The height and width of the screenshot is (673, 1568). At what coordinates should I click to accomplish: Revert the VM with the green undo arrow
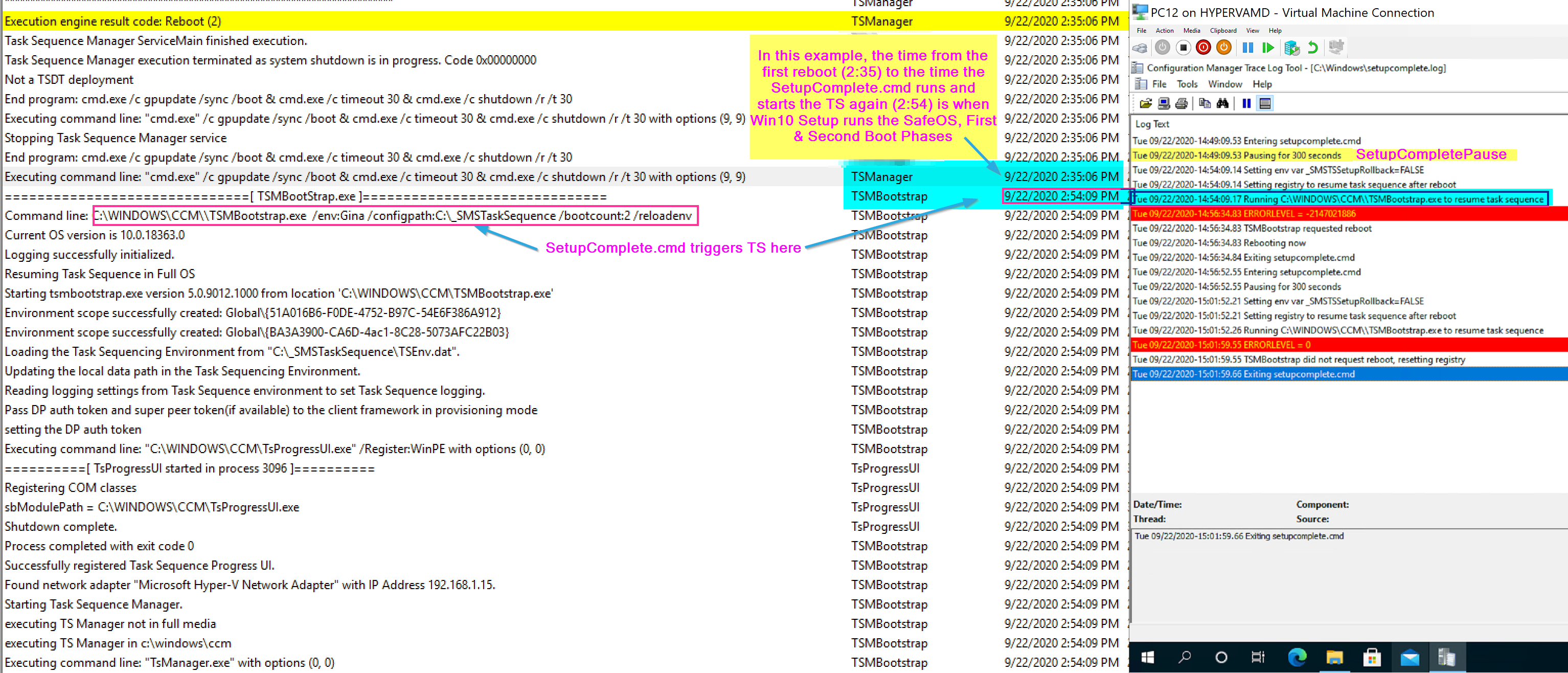pyautogui.click(x=1313, y=48)
